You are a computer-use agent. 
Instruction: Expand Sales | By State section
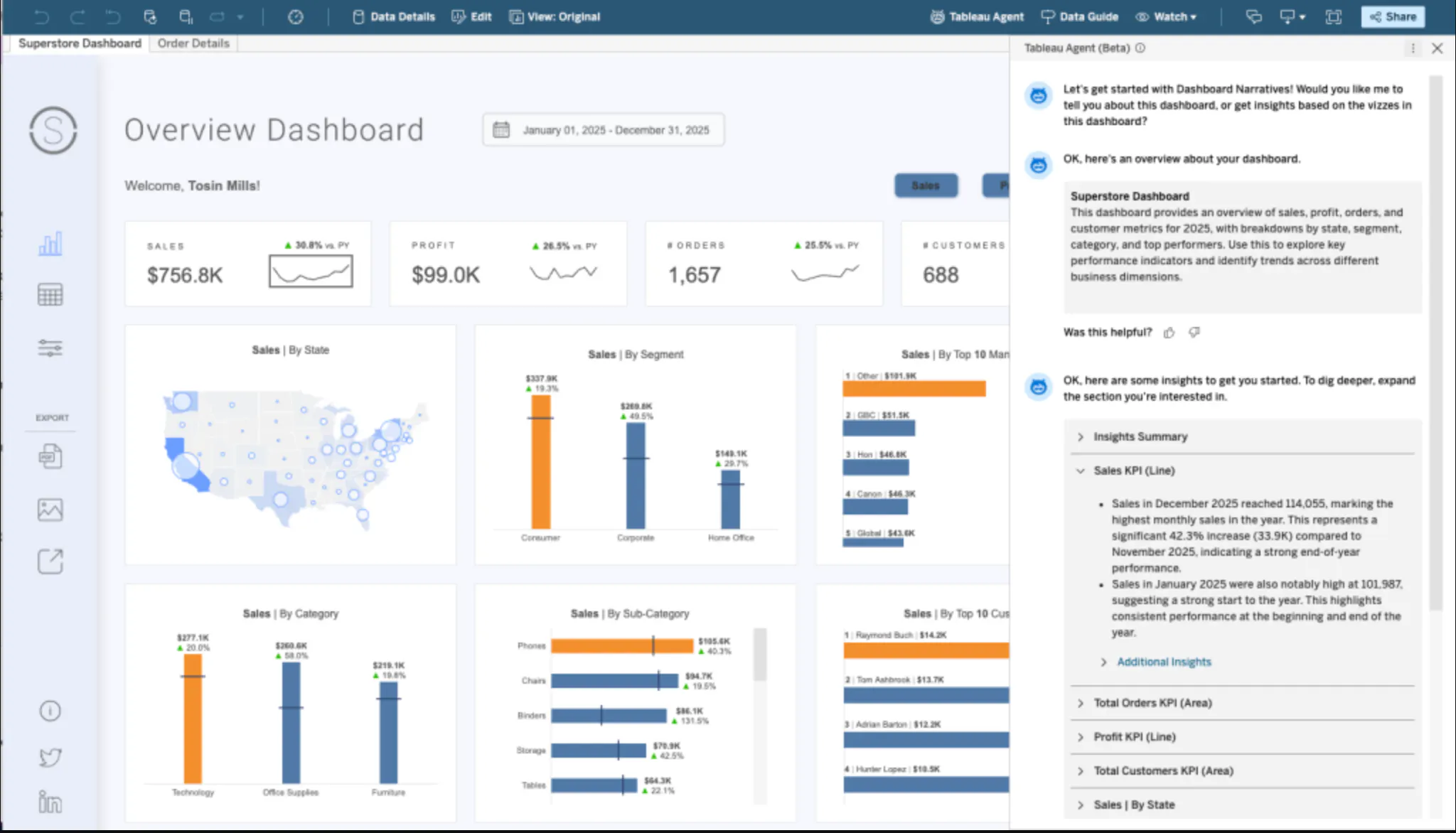(1243, 805)
